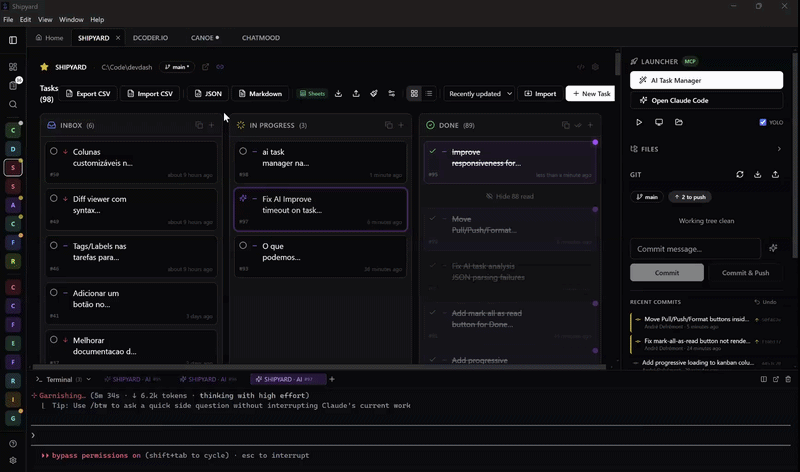Push changes with Git upload icon
The image size is (800, 472).
pos(776,175)
